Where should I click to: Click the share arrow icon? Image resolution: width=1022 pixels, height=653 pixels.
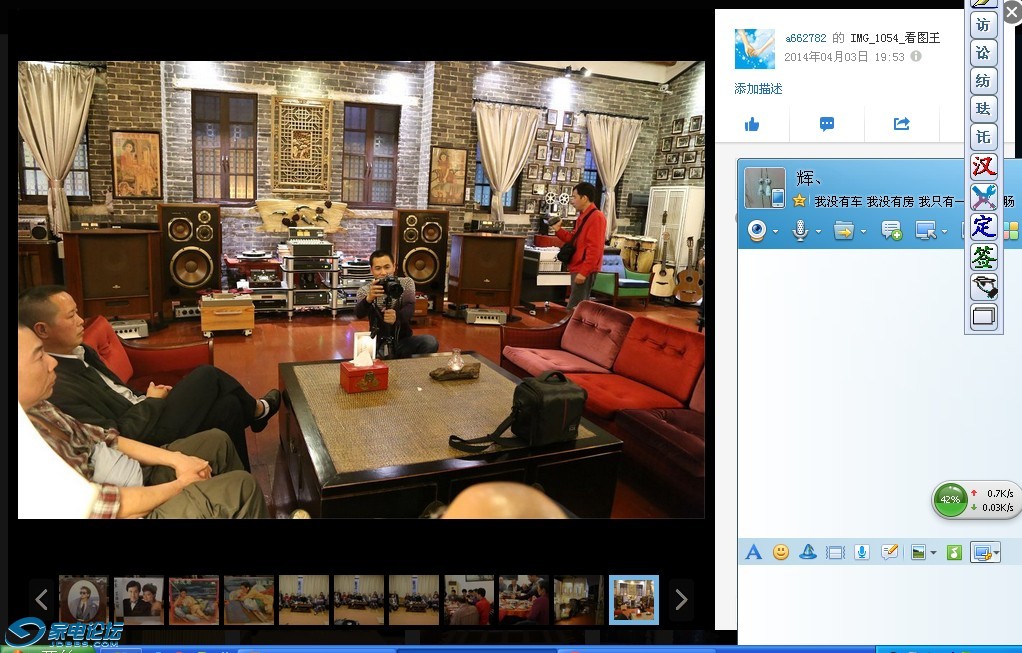coord(901,124)
